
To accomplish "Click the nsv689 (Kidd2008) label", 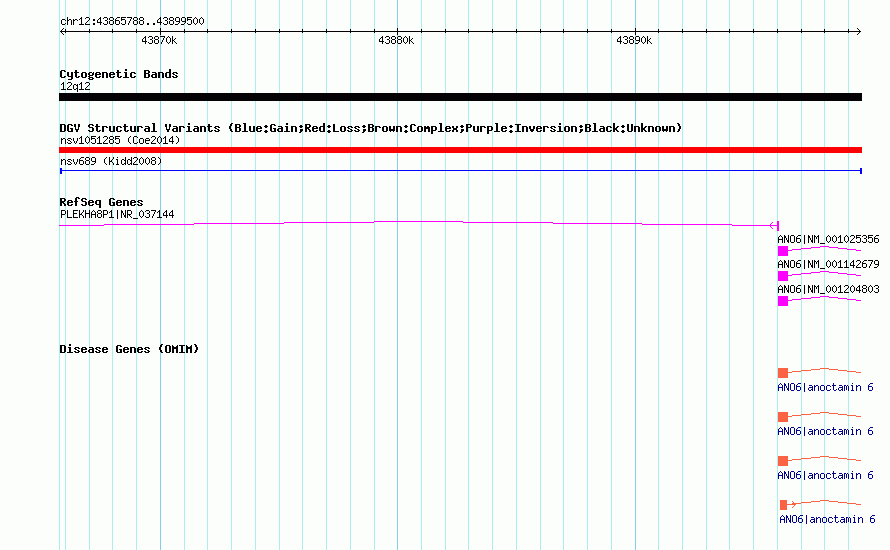I will pos(111,161).
